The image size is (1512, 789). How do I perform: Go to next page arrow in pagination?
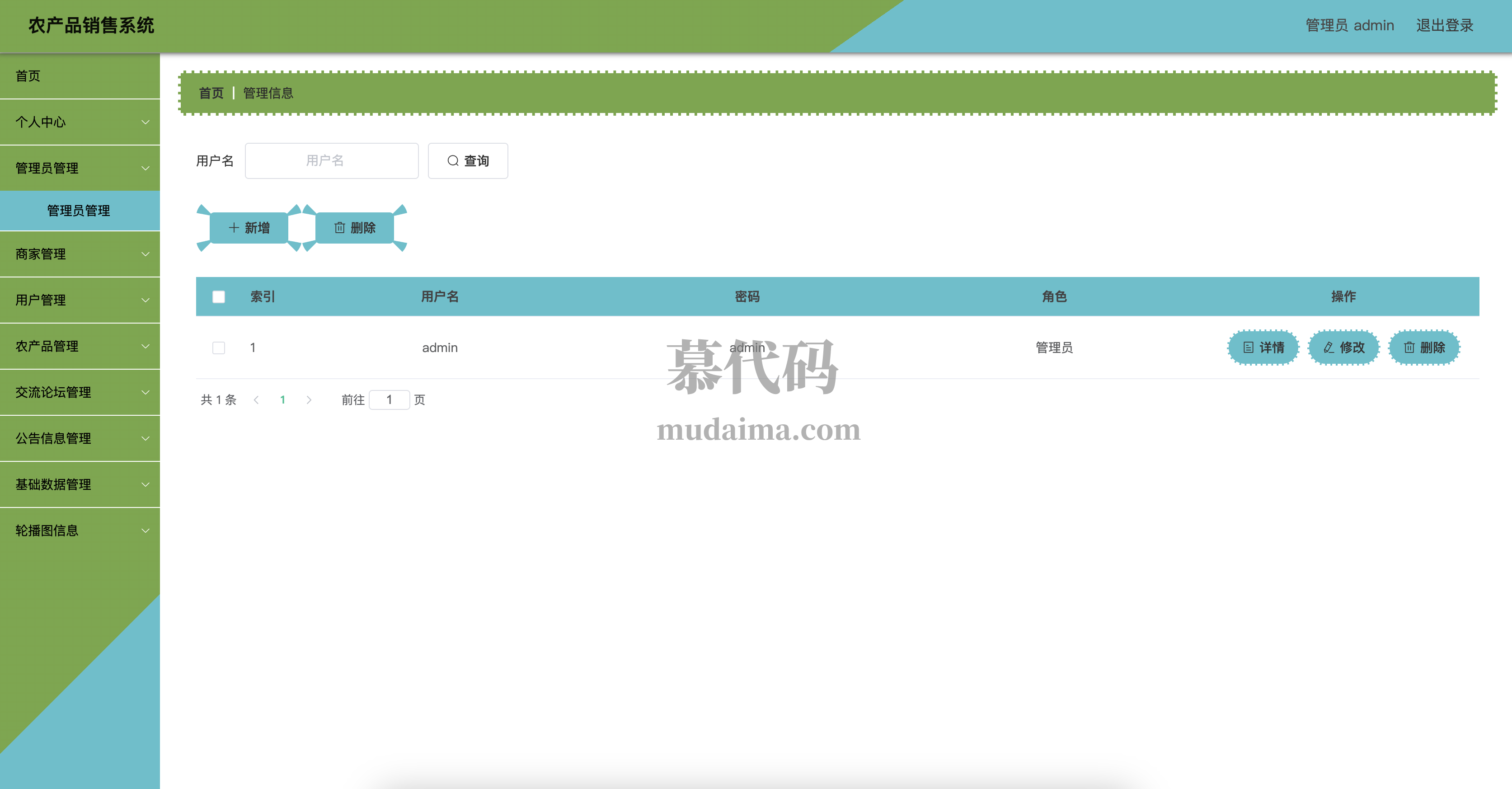309,400
